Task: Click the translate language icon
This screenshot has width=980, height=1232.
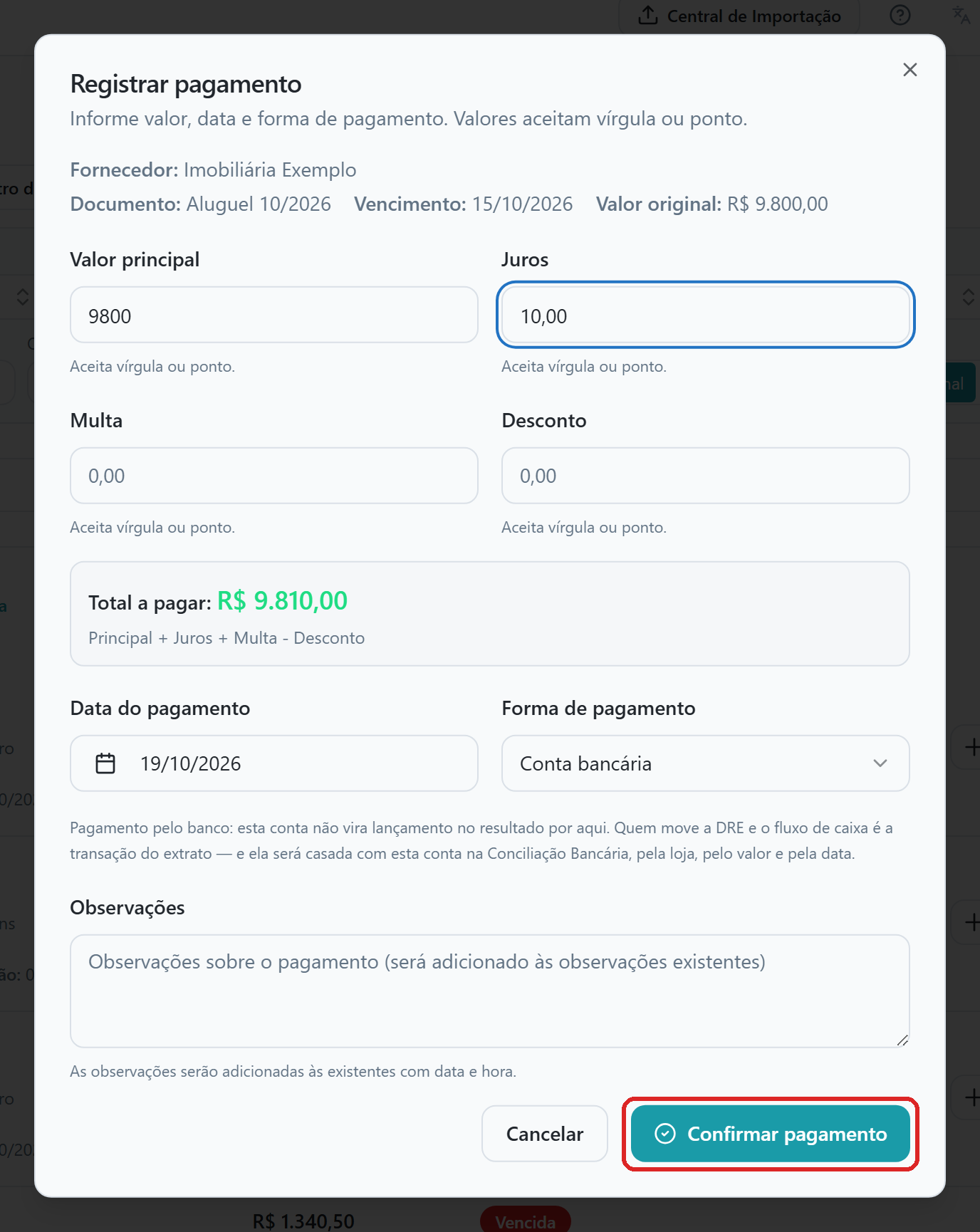Action: [x=961, y=15]
